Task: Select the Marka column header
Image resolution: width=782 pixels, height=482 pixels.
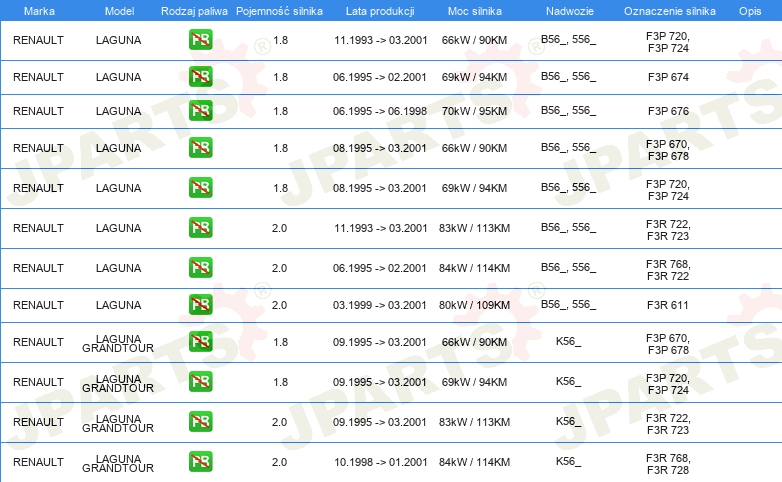Action: tap(39, 11)
